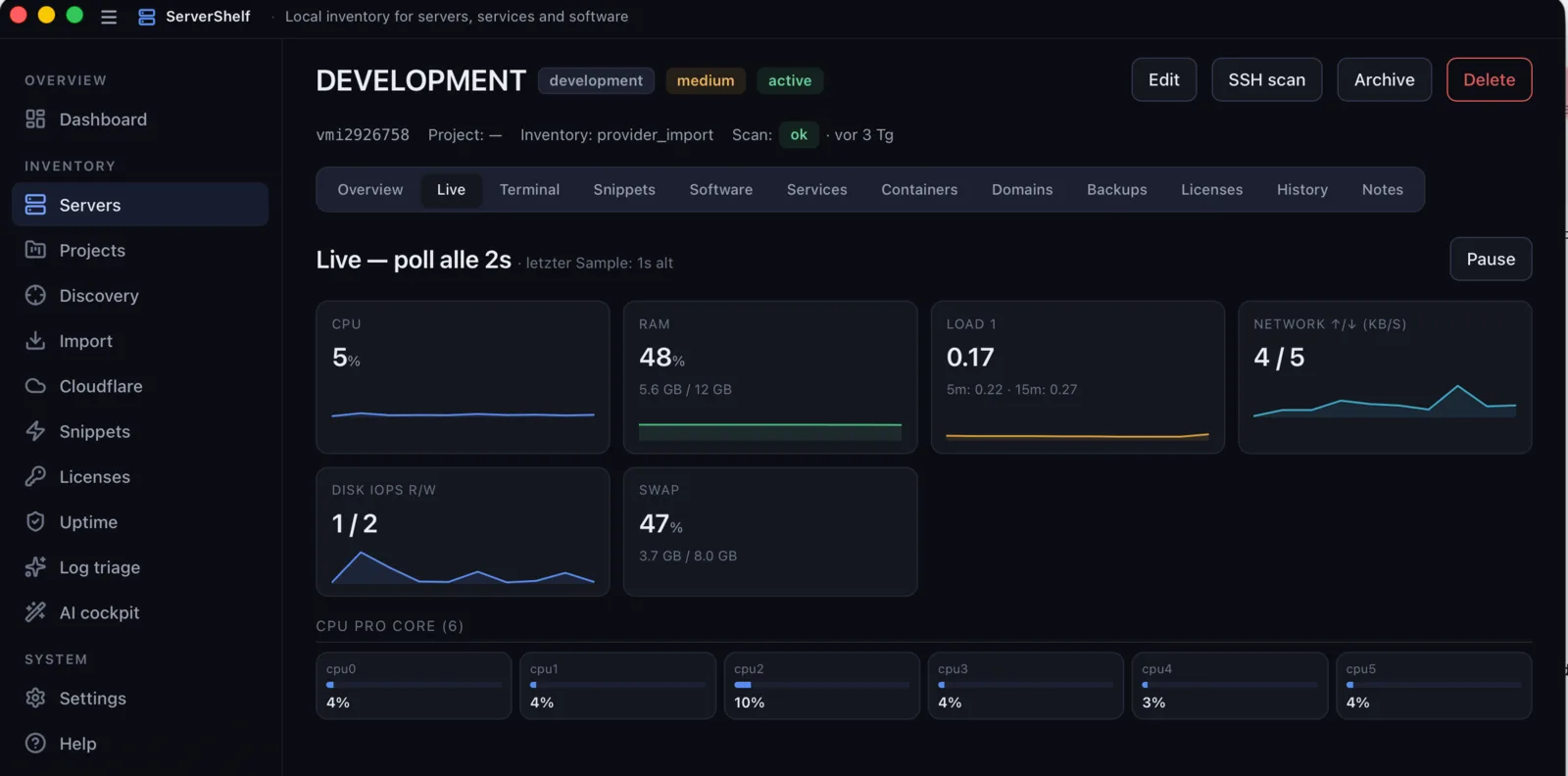Click the 'CPU PRO CORE (6)' heading

coord(390,626)
